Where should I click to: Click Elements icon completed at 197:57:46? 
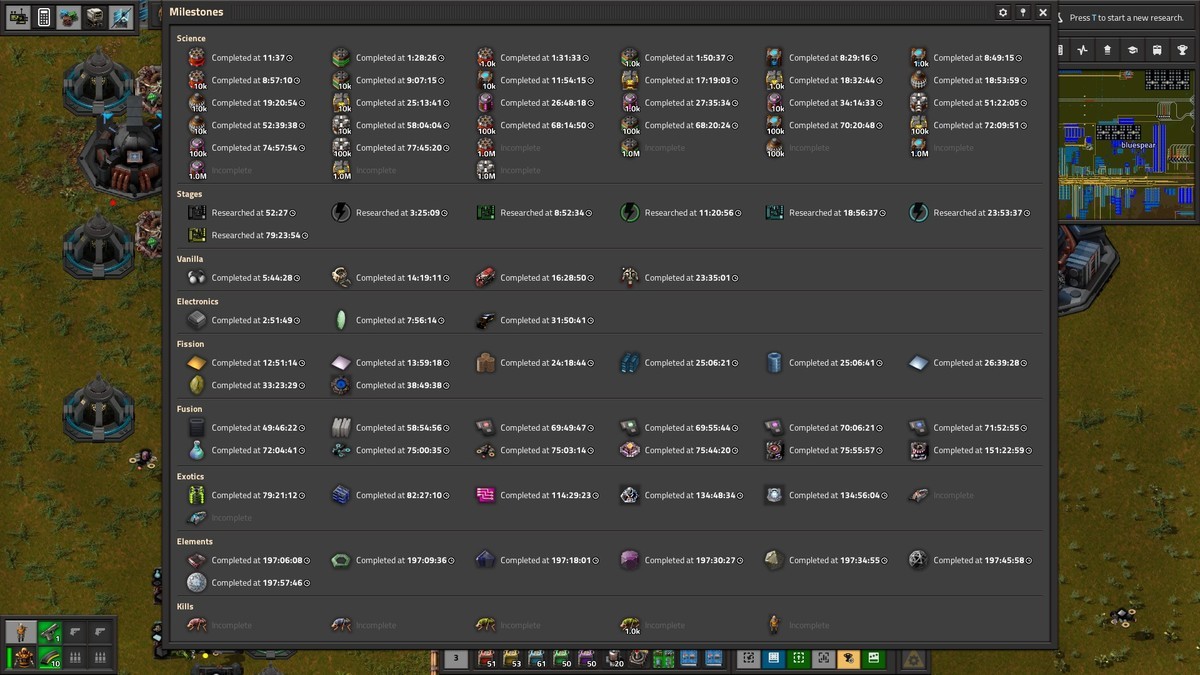point(197,582)
